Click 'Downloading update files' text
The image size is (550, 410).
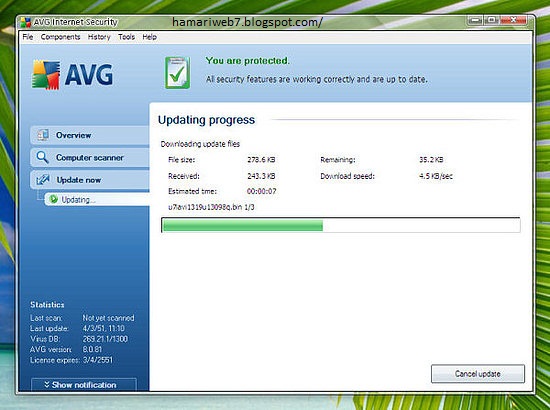click(x=200, y=144)
